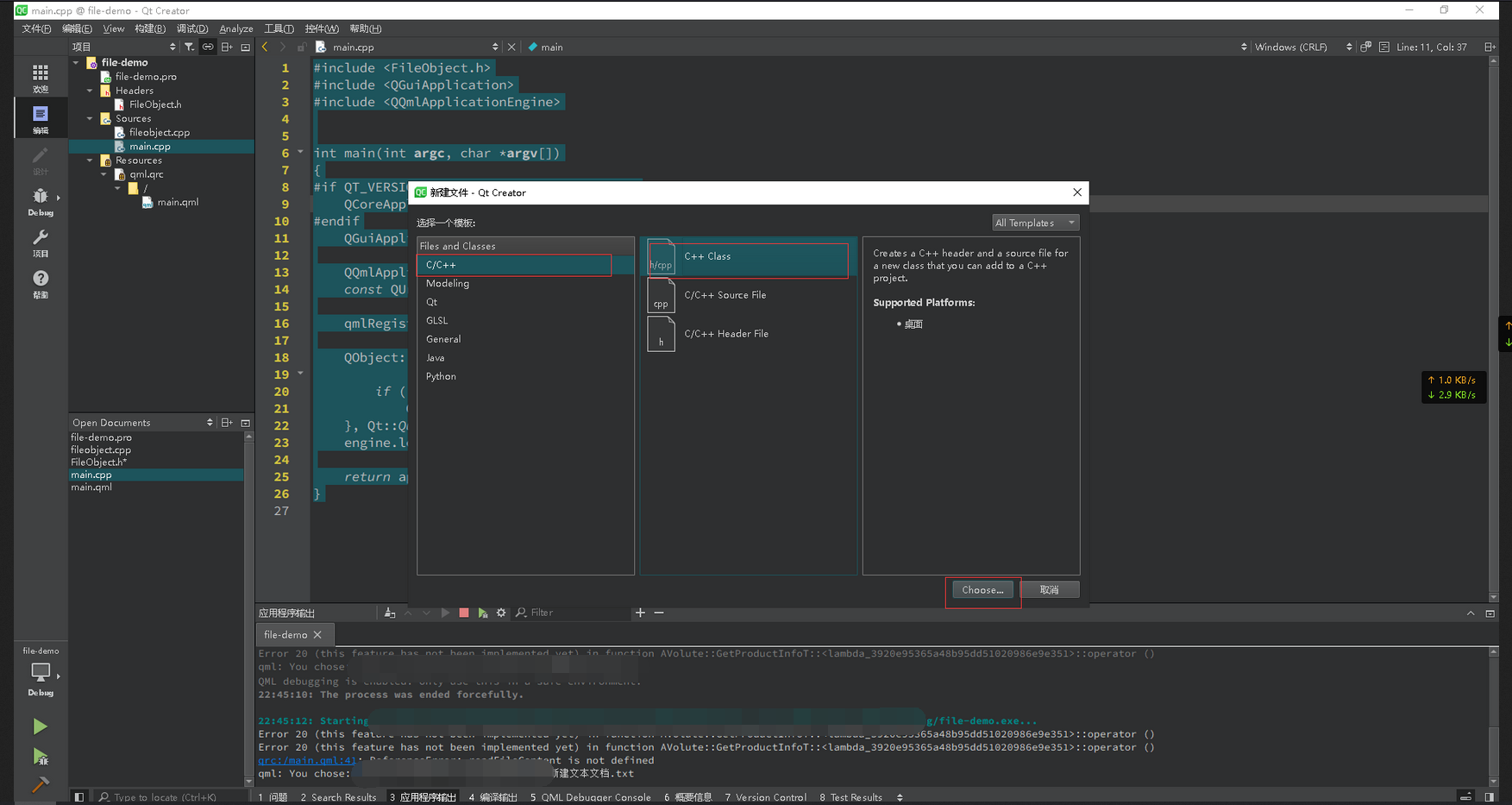This screenshot has height=805, width=1512.
Task: Click the Choose... button
Action: 982,590
